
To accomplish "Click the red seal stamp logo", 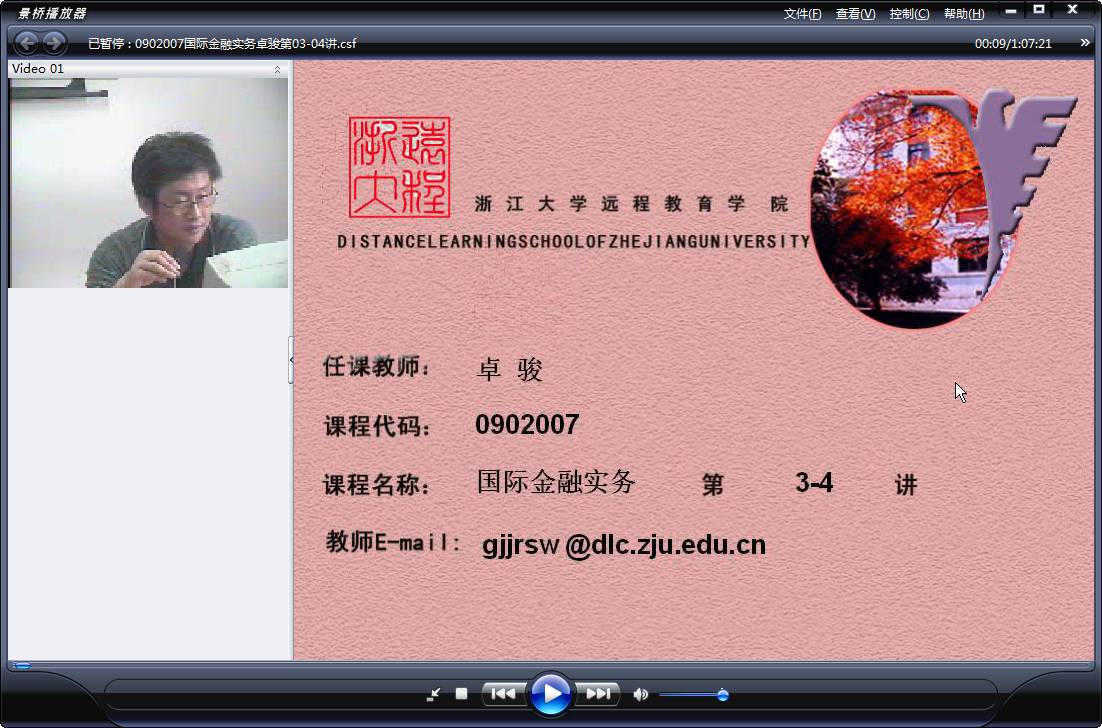I will pyautogui.click(x=399, y=167).
